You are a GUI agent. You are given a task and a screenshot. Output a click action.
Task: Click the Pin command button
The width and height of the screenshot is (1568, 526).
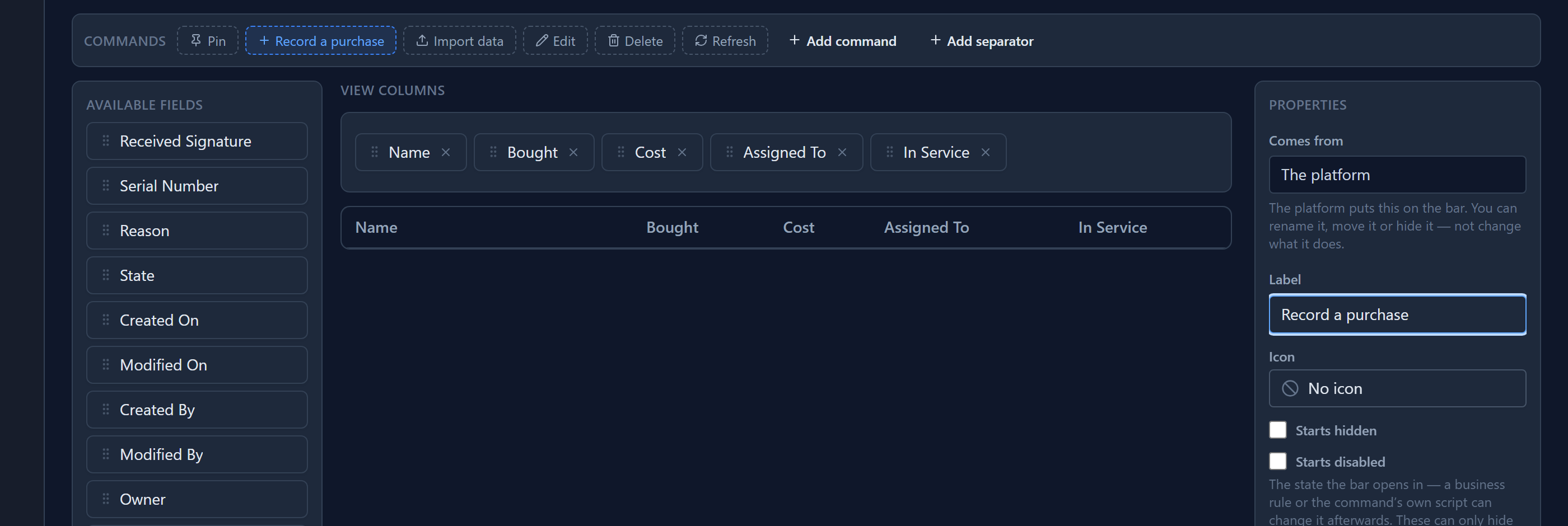[x=208, y=41]
